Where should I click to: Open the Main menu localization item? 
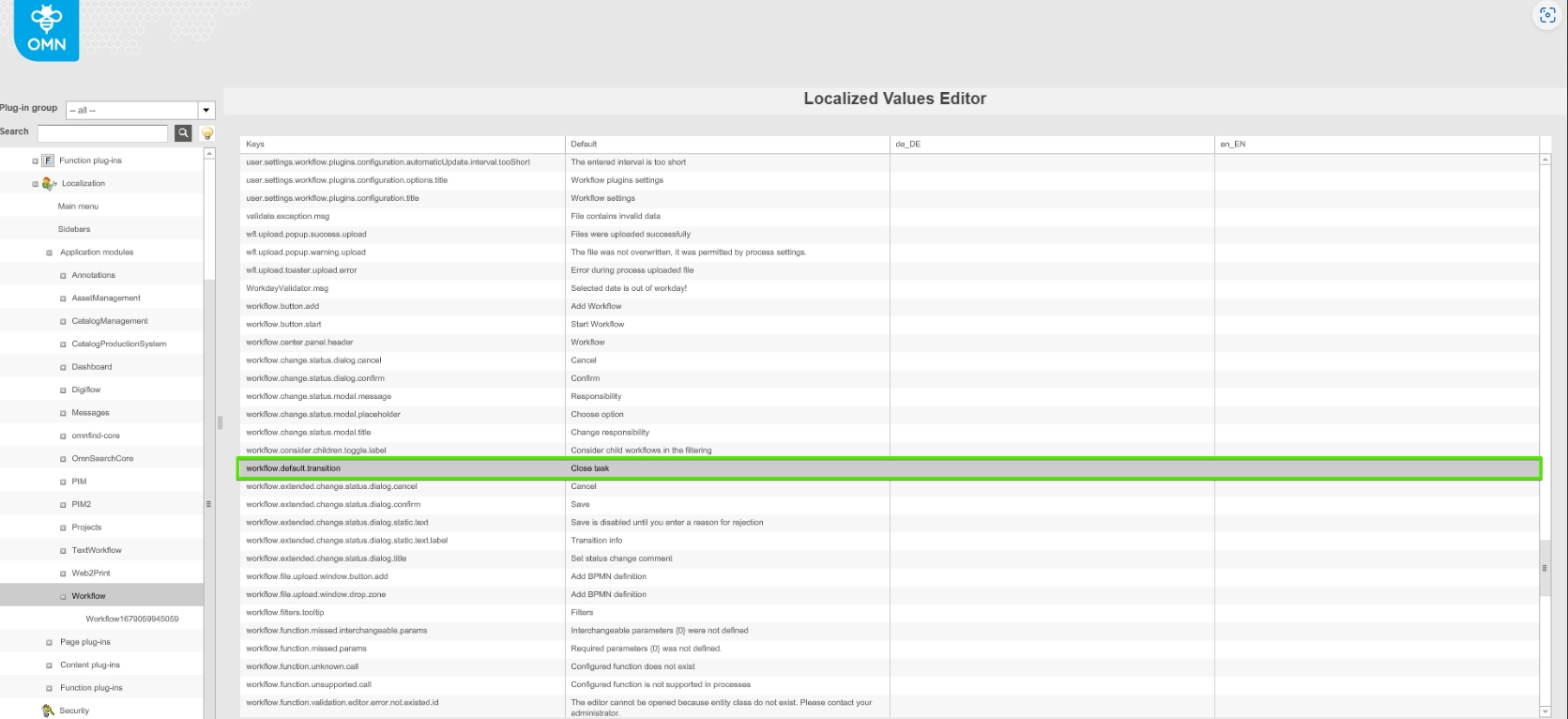tap(78, 207)
